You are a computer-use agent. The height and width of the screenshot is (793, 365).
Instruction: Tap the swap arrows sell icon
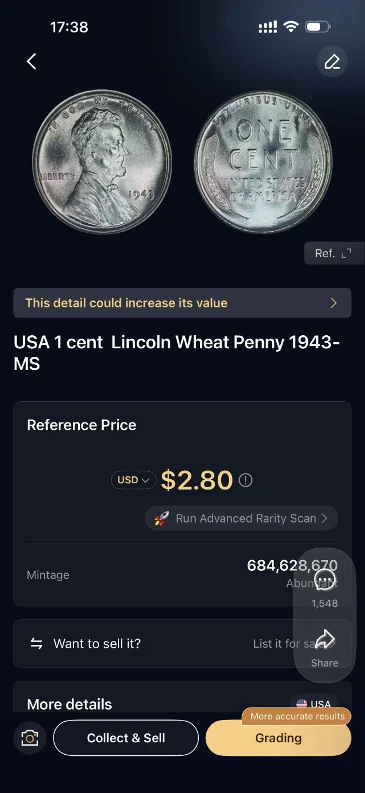(36, 643)
